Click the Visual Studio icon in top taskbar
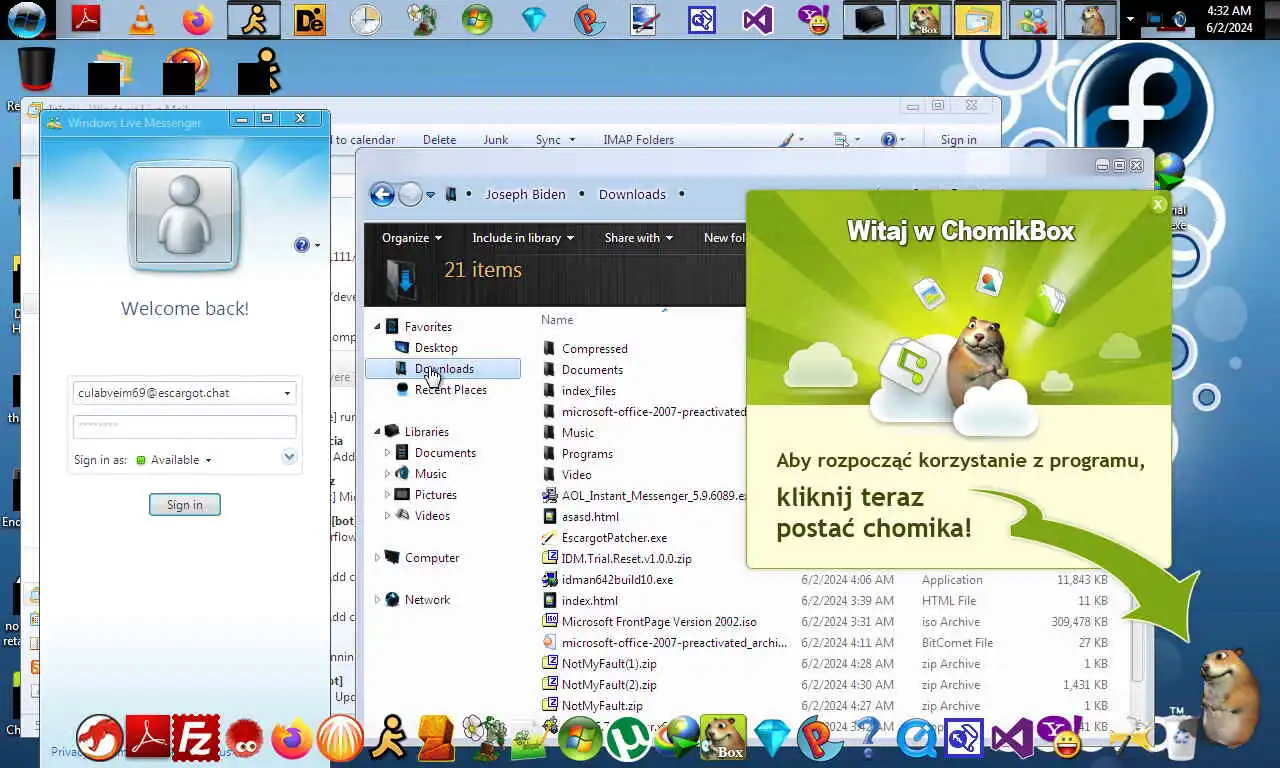Screen dimensions: 1280x768 click(757, 19)
